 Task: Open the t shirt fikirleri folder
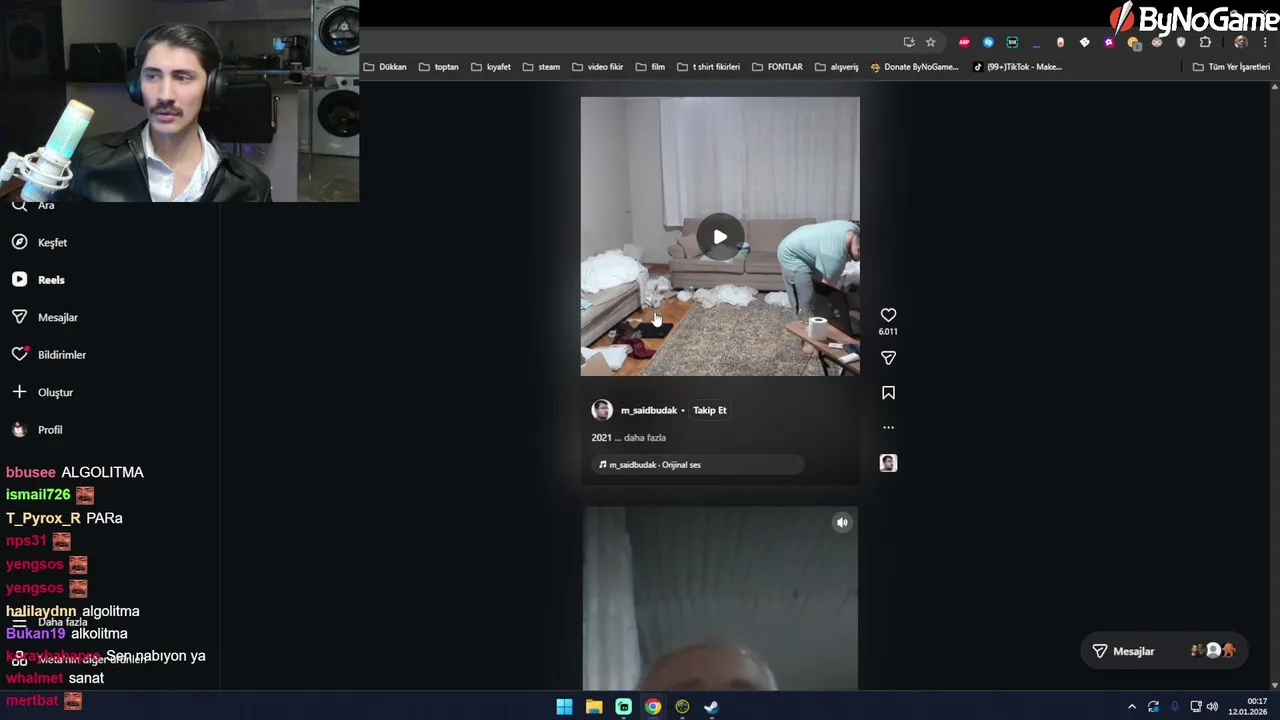tap(709, 67)
